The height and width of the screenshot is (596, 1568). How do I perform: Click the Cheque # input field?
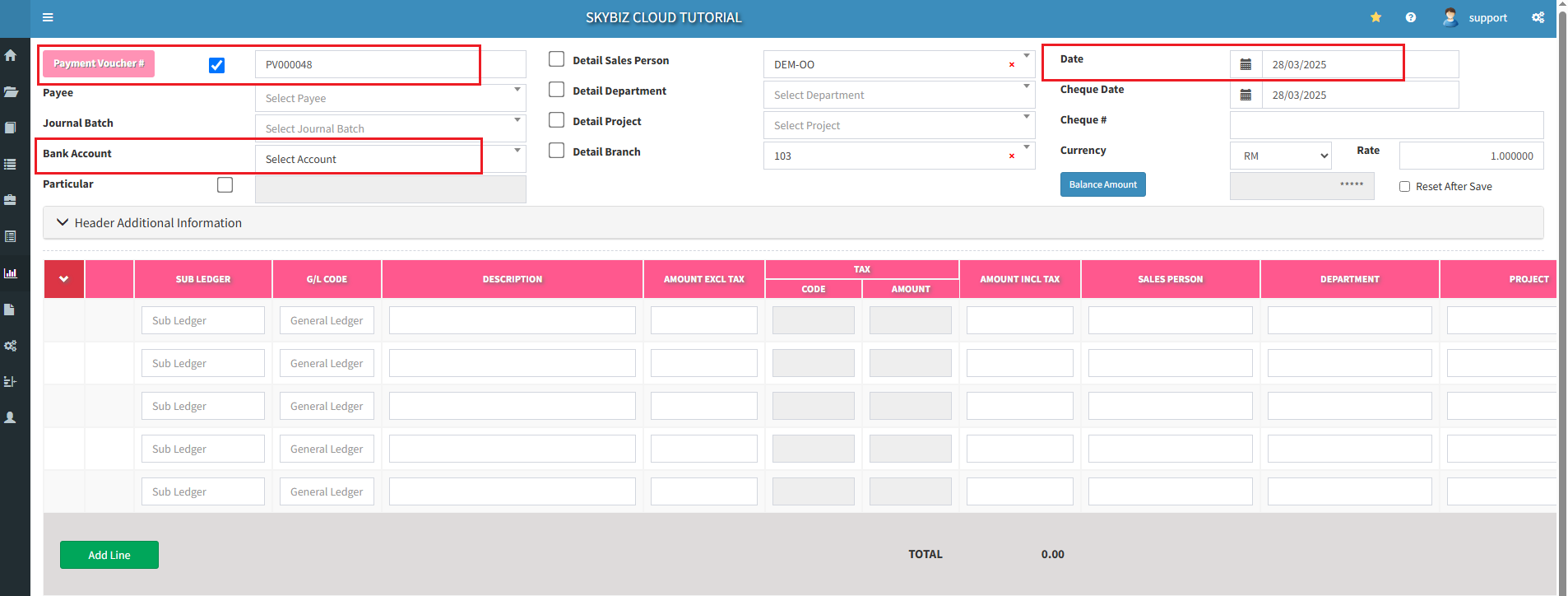1386,125
